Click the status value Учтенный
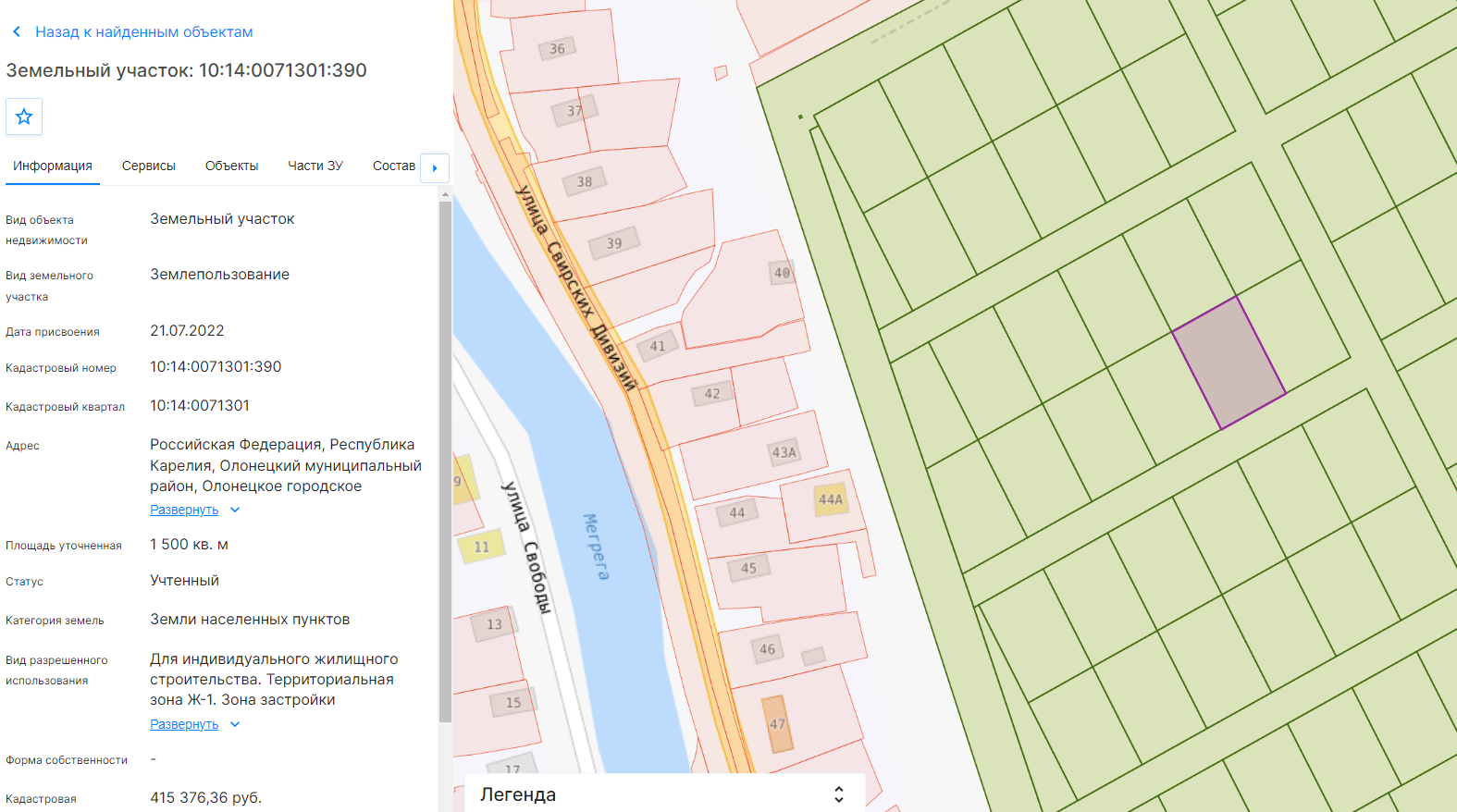This screenshot has width=1457, height=812. [x=185, y=581]
